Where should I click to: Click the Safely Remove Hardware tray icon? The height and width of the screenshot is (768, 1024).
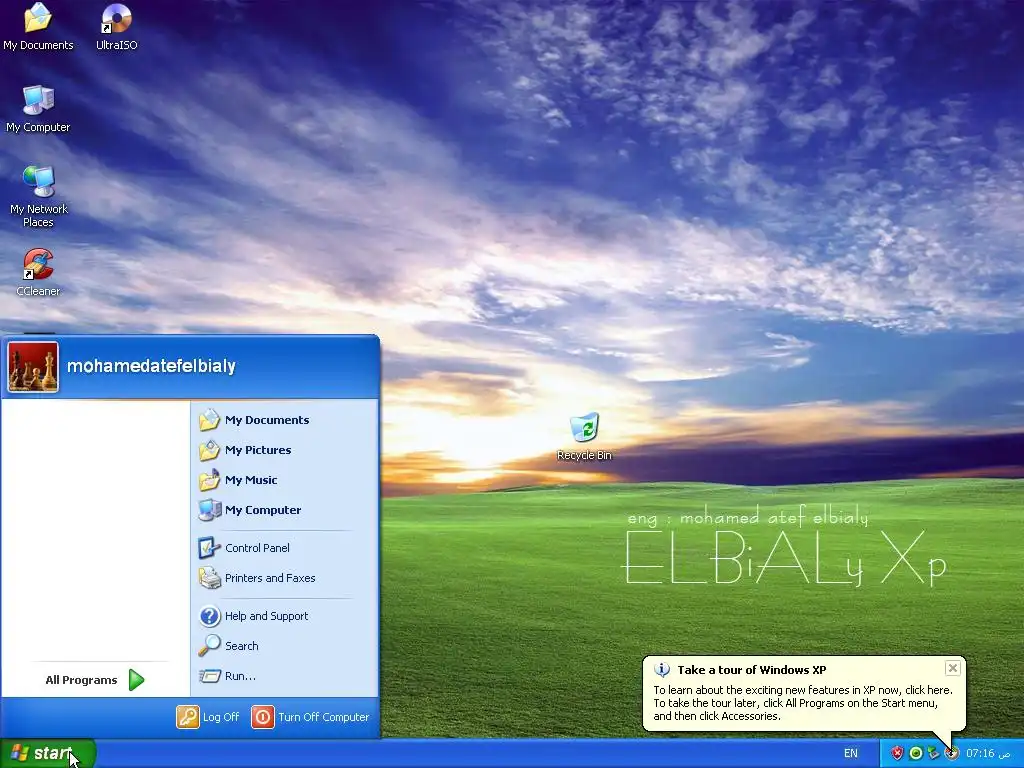[934, 754]
